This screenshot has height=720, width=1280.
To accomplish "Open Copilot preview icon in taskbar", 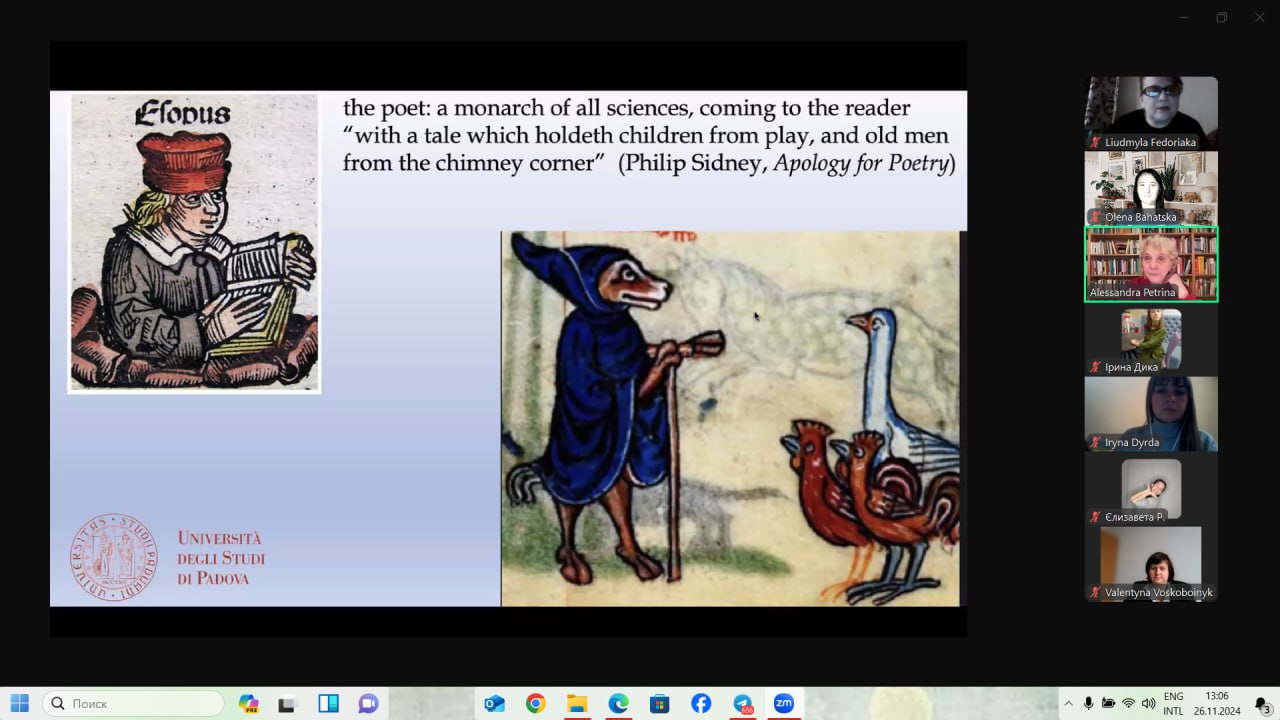I will tap(249, 704).
